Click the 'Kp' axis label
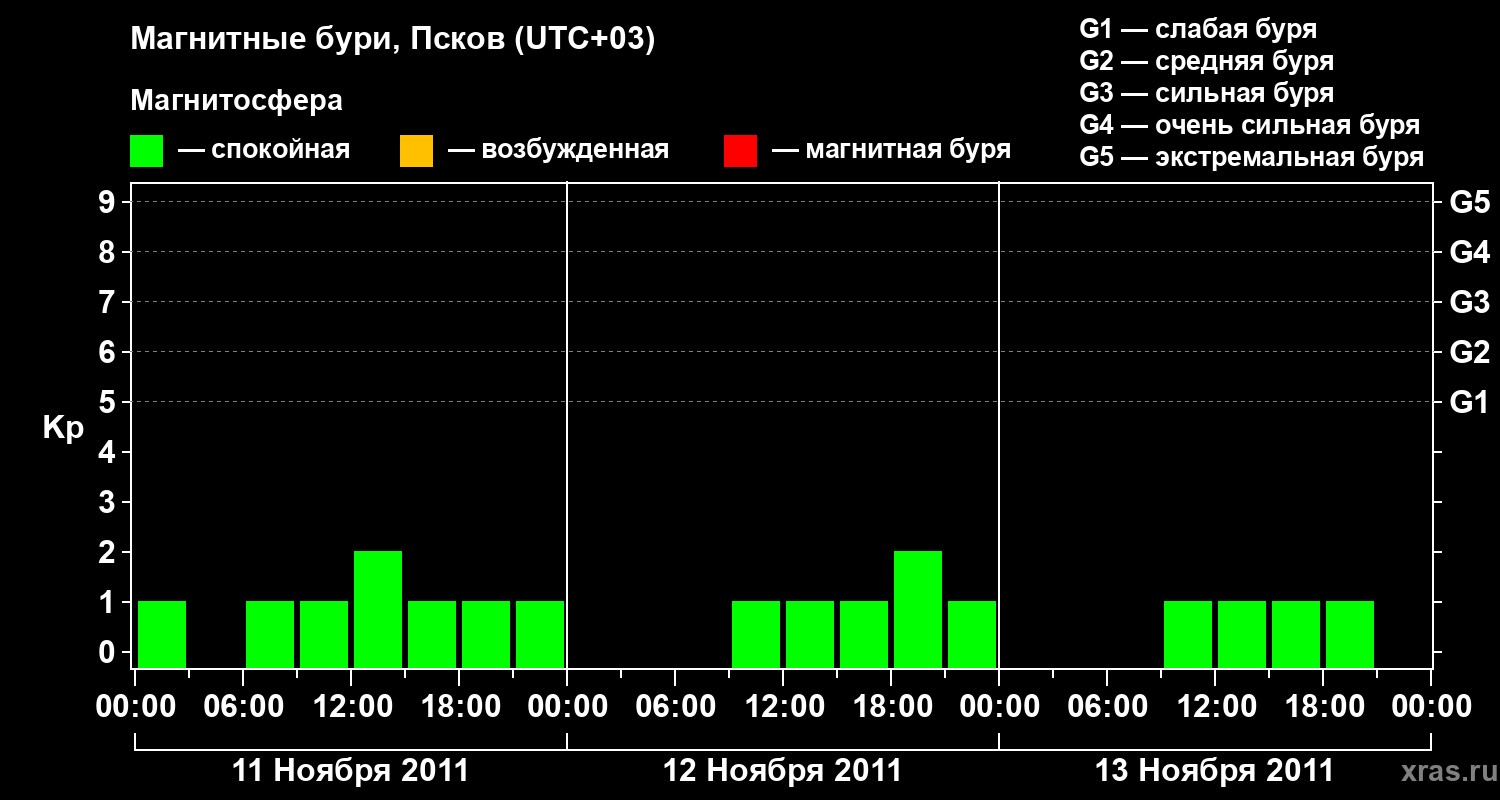The image size is (1500, 800). (63, 428)
